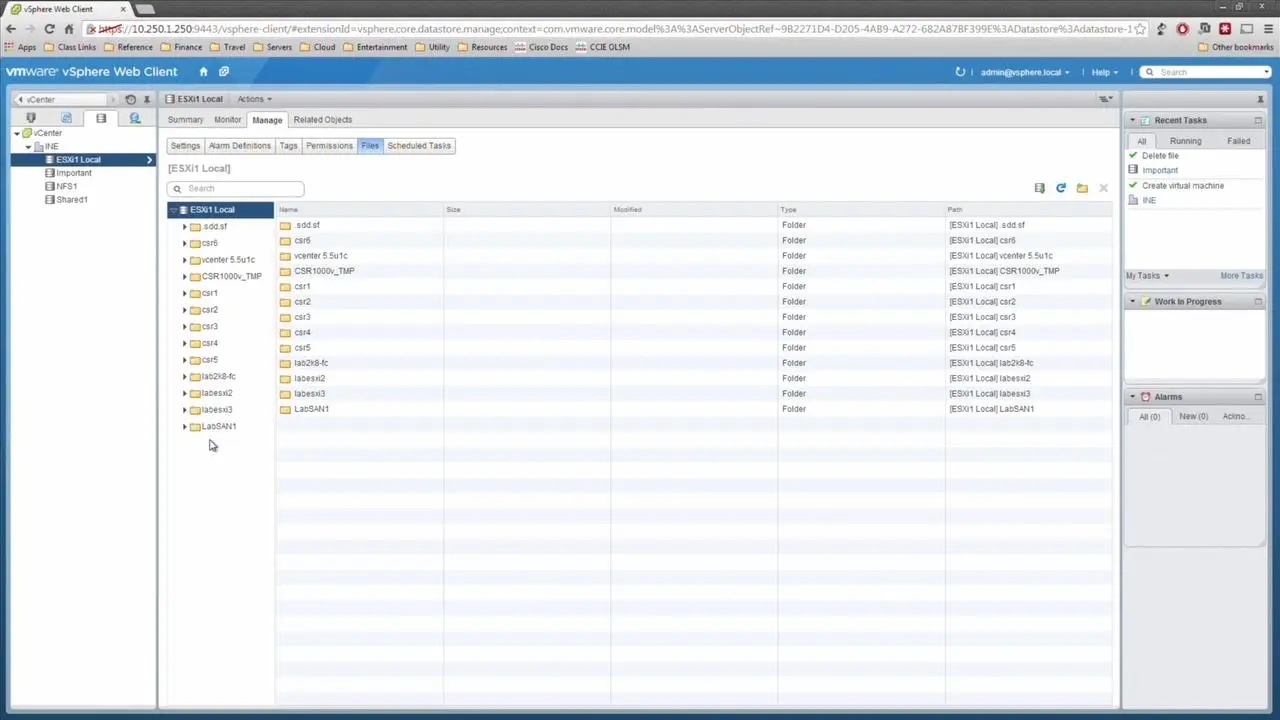Sort files by the Size column header

point(527,210)
